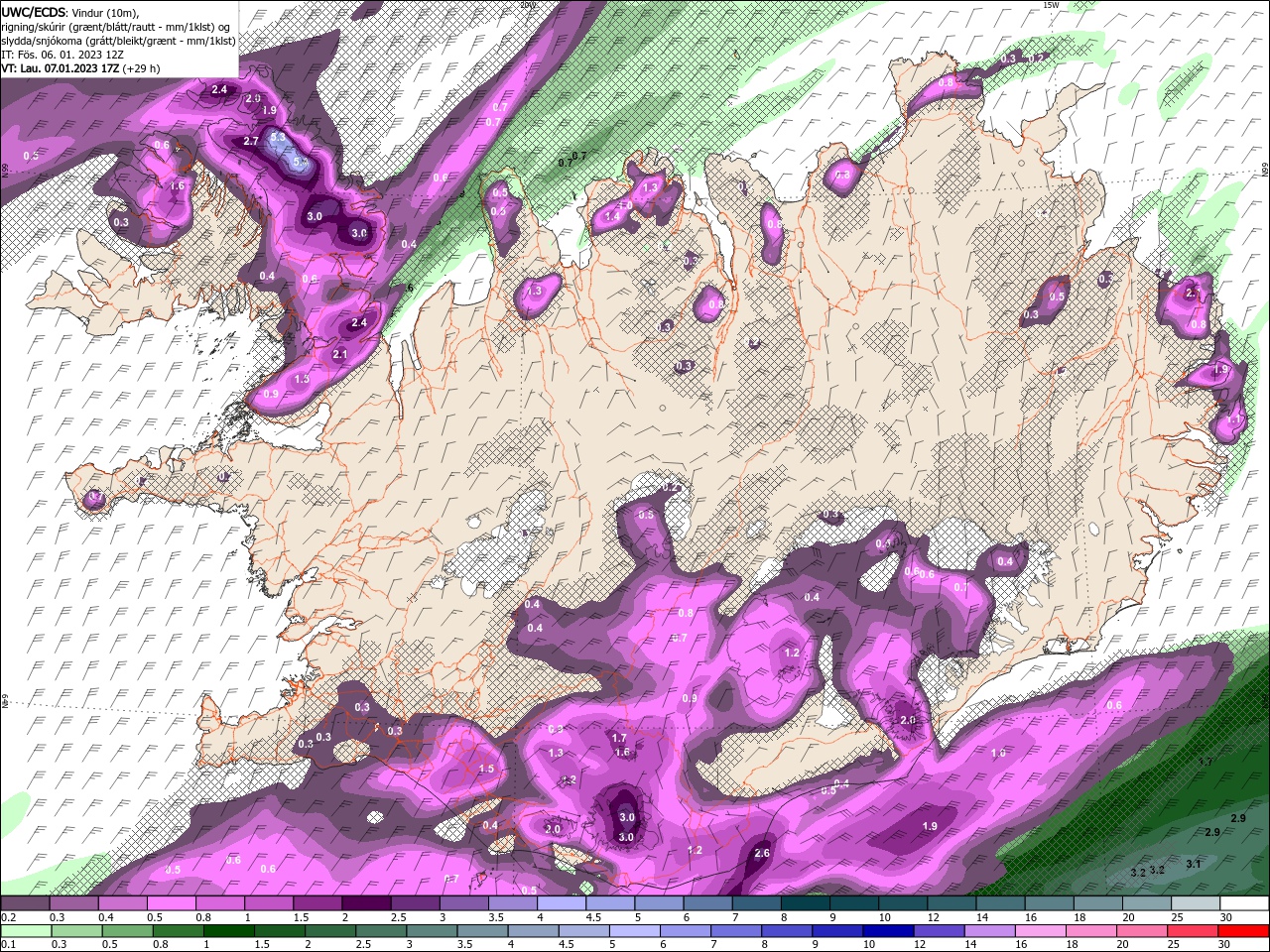The image size is (1270, 952).
Task: Select bottom legend dark blue swatch 10 to 12
Action: tap(888, 931)
